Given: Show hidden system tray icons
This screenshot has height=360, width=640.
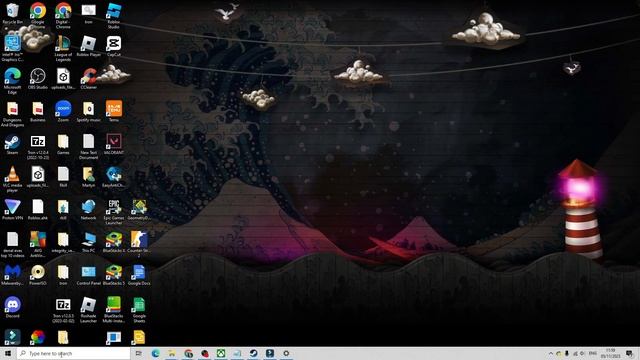Looking at the screenshot, I should (x=550, y=353).
